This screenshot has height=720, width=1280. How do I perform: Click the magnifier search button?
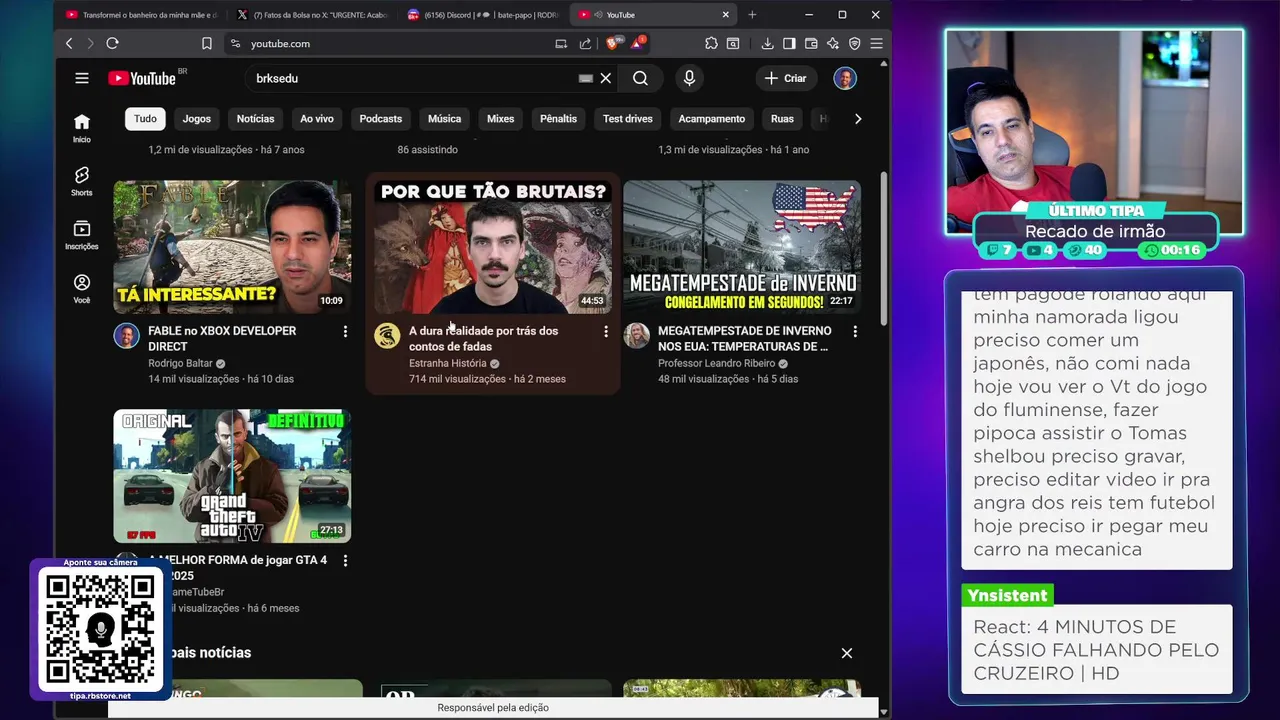pos(640,78)
